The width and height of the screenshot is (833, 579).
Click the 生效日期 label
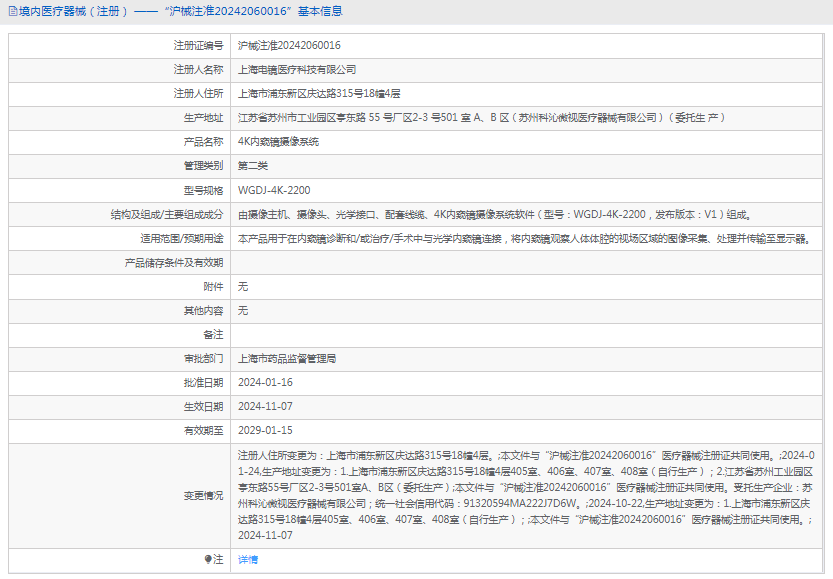pyautogui.click(x=203, y=406)
